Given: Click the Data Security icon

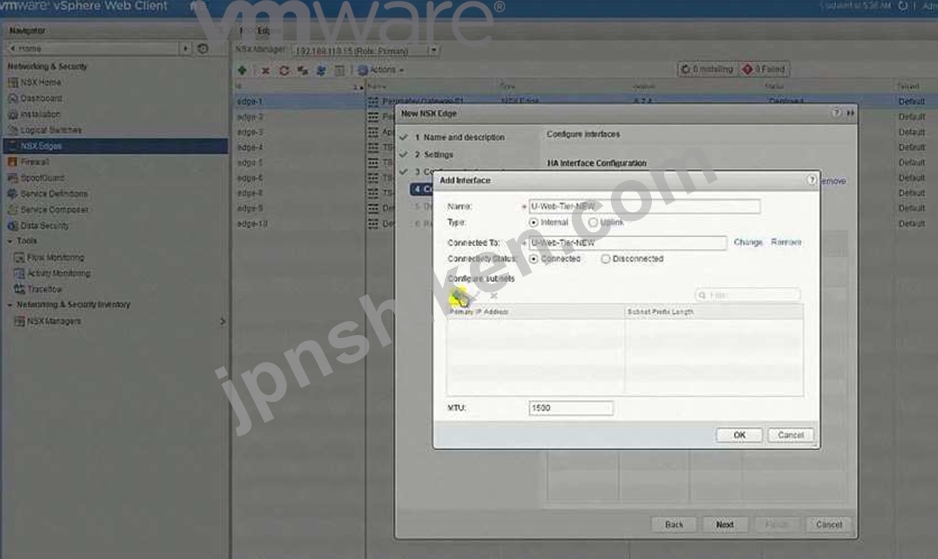Looking at the screenshot, I should (x=13, y=226).
